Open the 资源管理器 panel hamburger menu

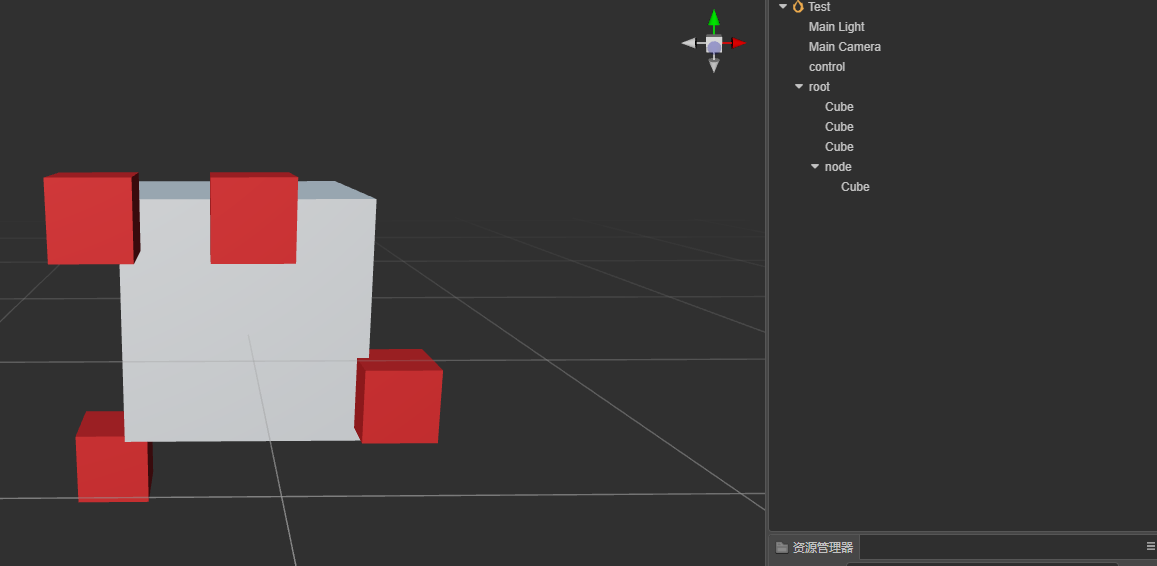point(1150,546)
